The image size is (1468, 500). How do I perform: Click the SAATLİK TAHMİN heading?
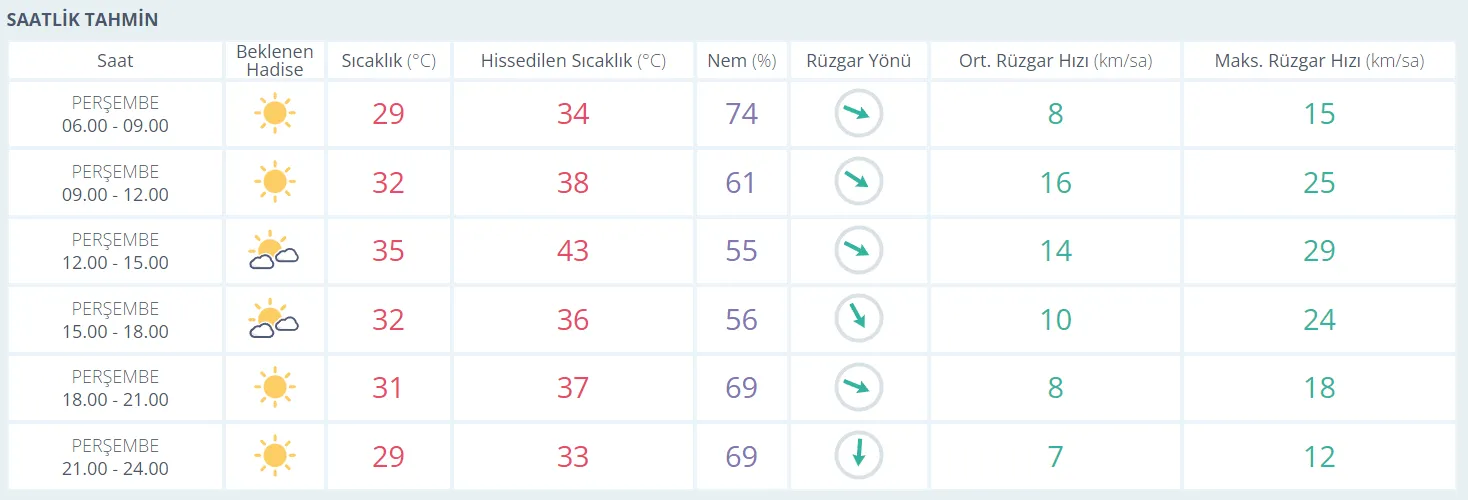pos(82,20)
